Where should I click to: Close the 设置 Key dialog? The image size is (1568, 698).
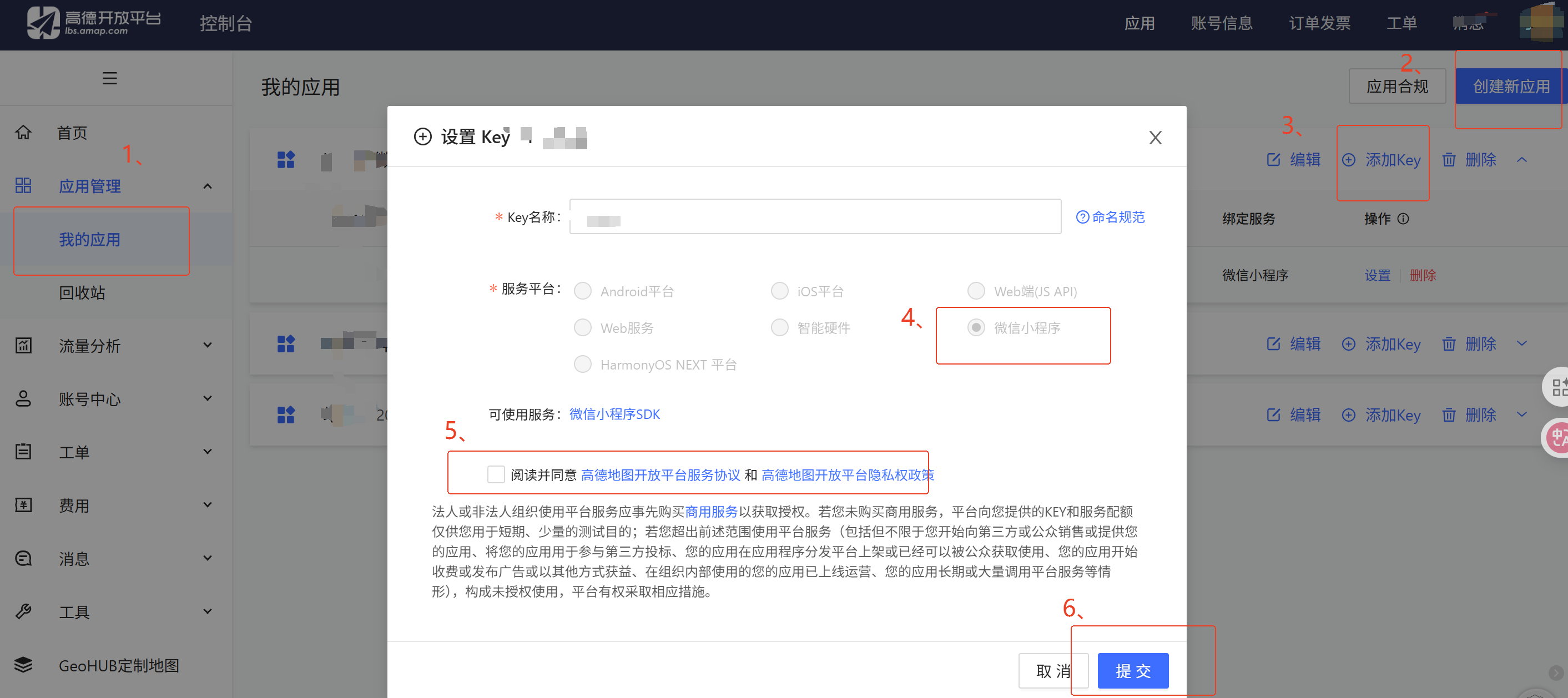[x=1154, y=138]
